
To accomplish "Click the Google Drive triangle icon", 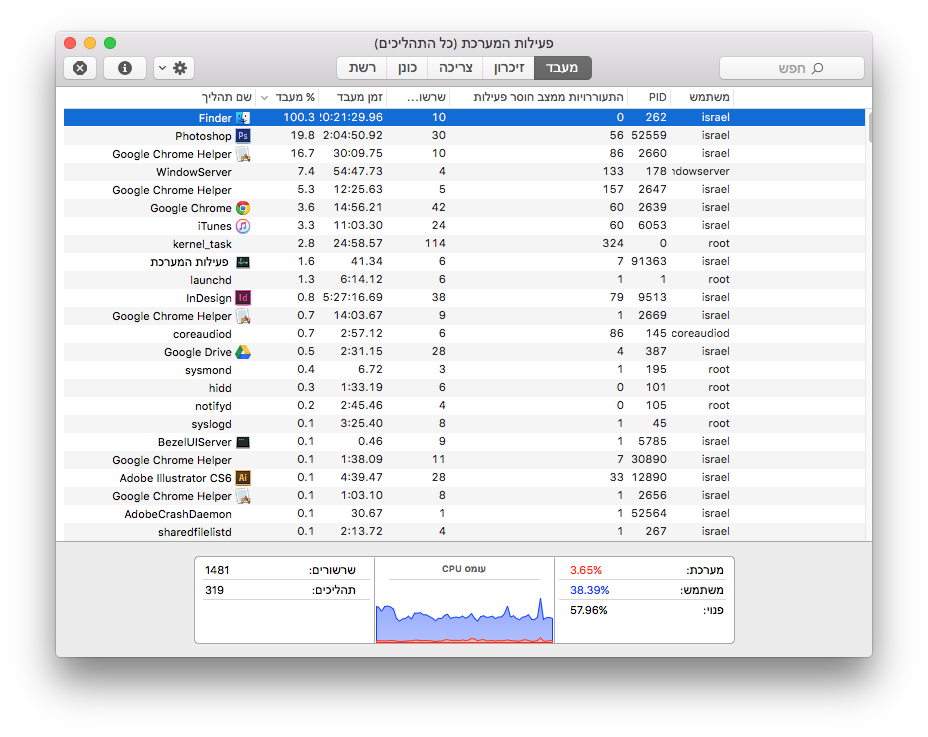I will [x=243, y=352].
